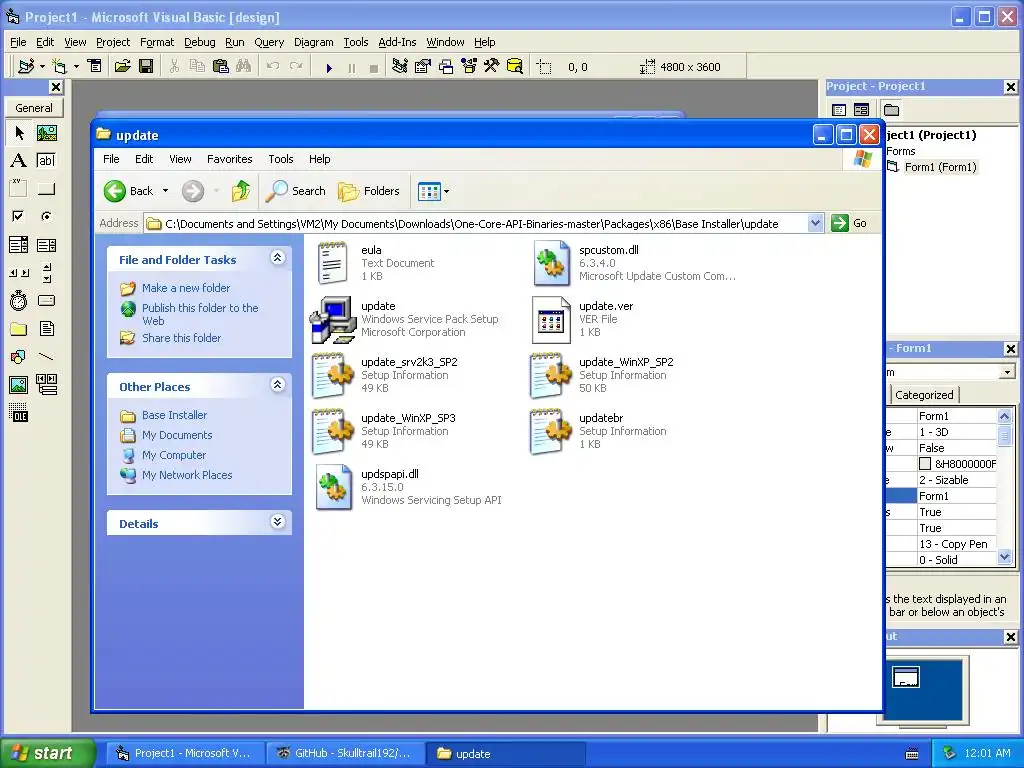
Task: Select the PictureBox control tool
Action: (x=46, y=133)
